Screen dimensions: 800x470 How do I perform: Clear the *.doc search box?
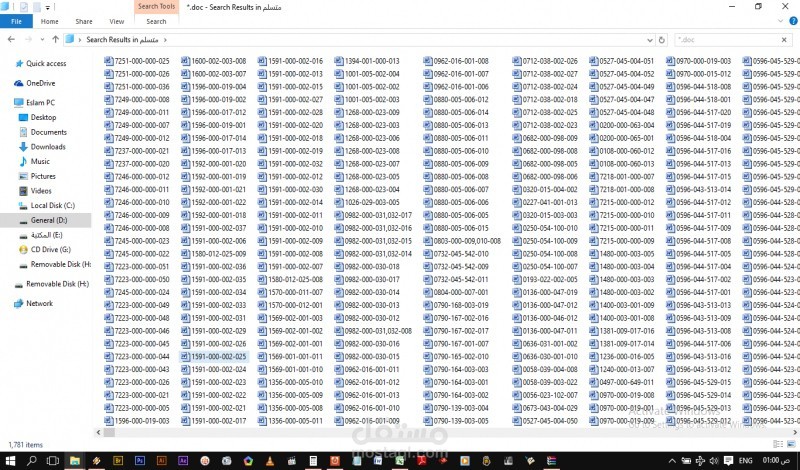tap(784, 40)
